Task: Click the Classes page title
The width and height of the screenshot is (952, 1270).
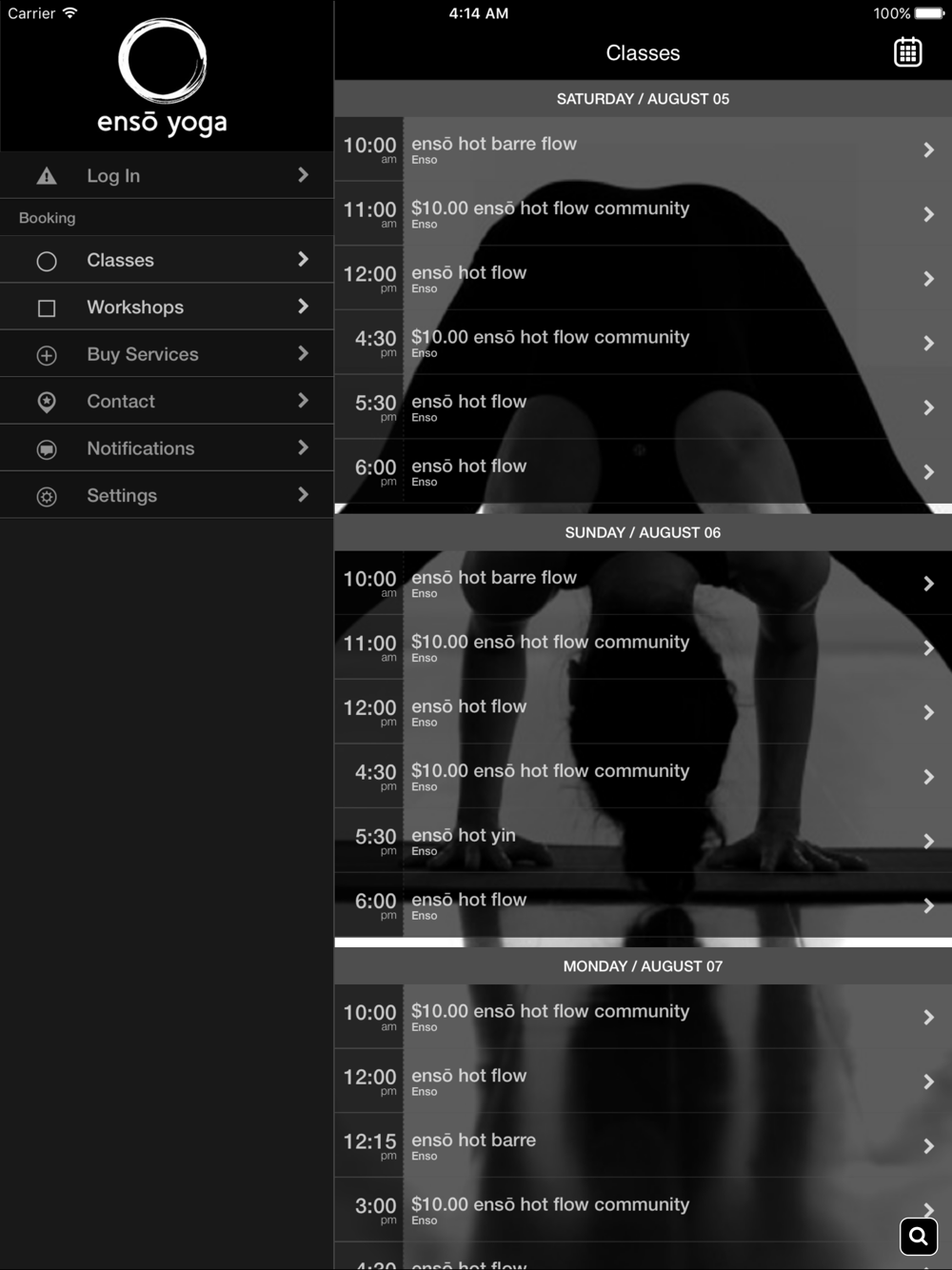Action: click(x=643, y=53)
